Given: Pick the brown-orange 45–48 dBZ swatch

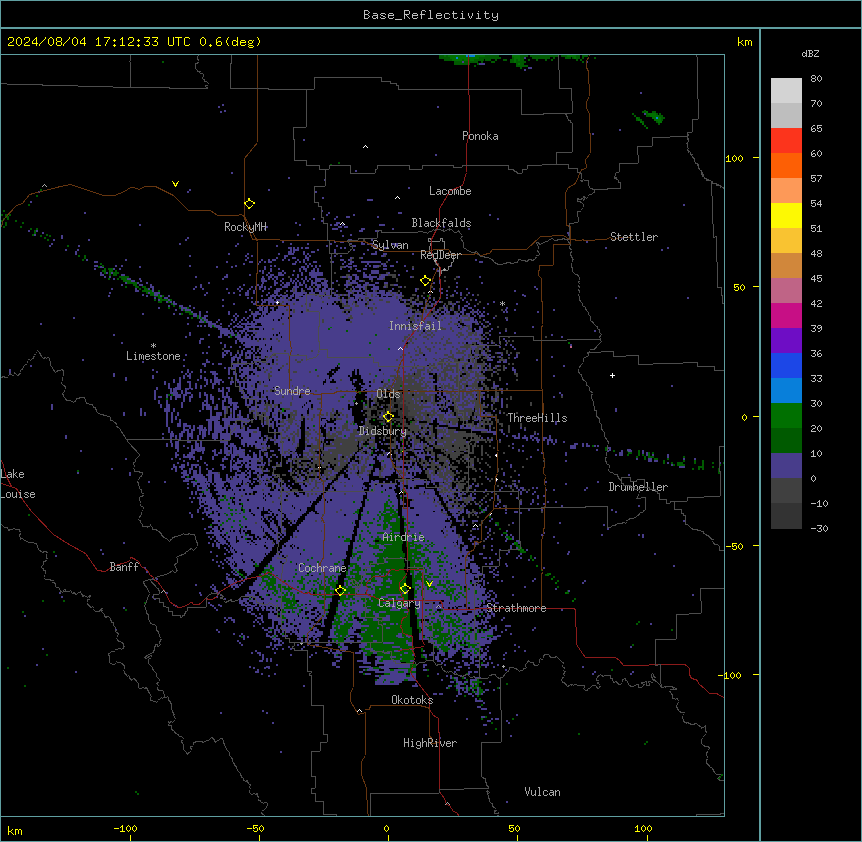Looking at the screenshot, I should (x=786, y=265).
